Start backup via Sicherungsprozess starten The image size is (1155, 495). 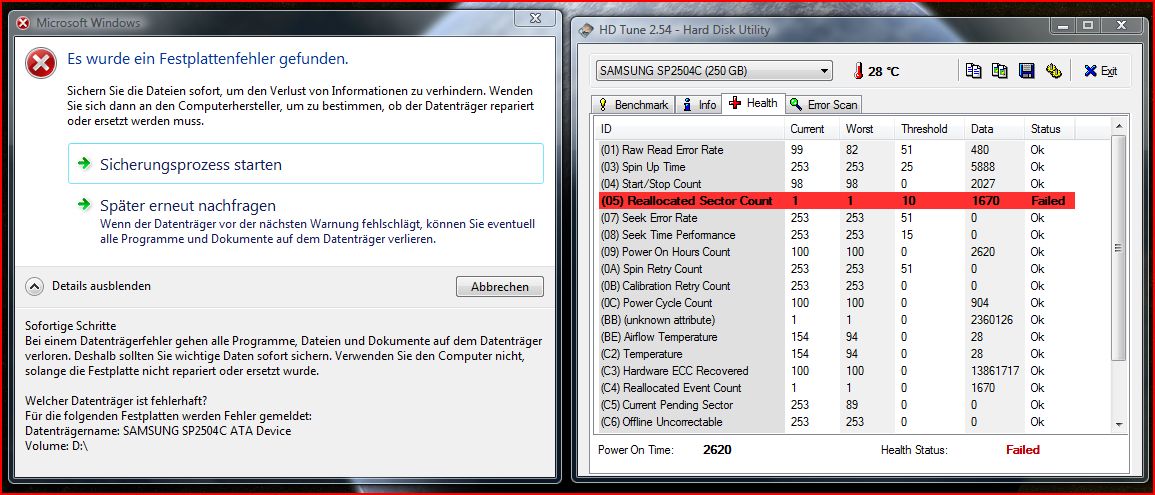click(306, 164)
